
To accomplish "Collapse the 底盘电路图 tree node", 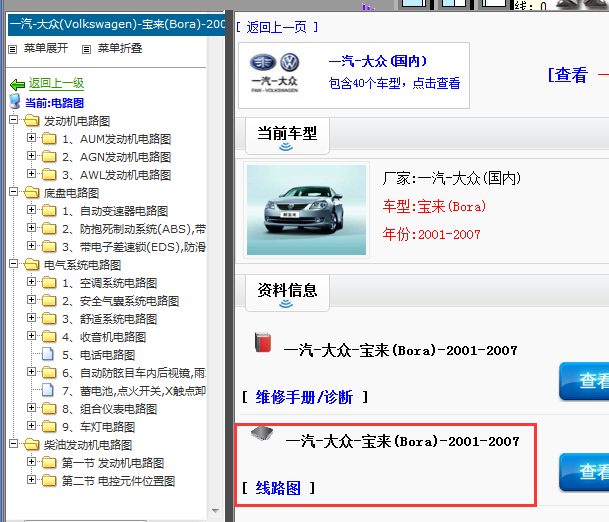I will tap(14, 191).
